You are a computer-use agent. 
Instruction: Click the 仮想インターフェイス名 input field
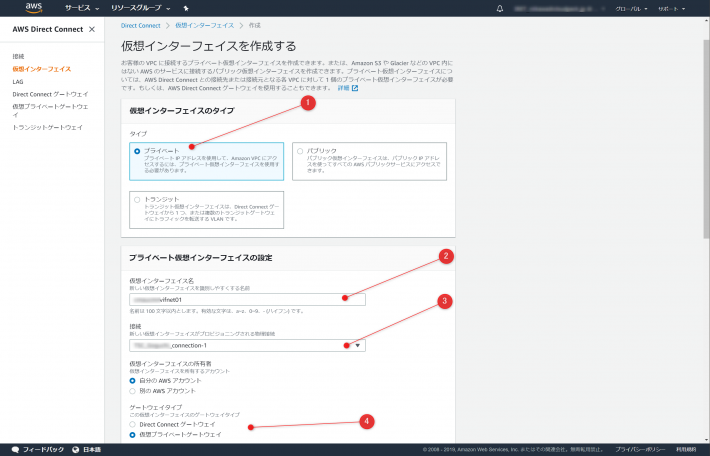[x=247, y=300]
